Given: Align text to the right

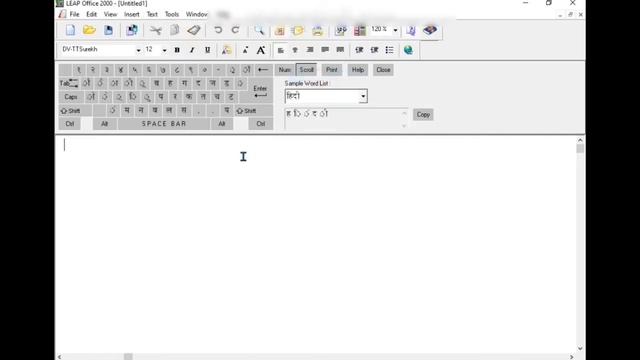Looking at the screenshot, I should (x=310, y=50).
